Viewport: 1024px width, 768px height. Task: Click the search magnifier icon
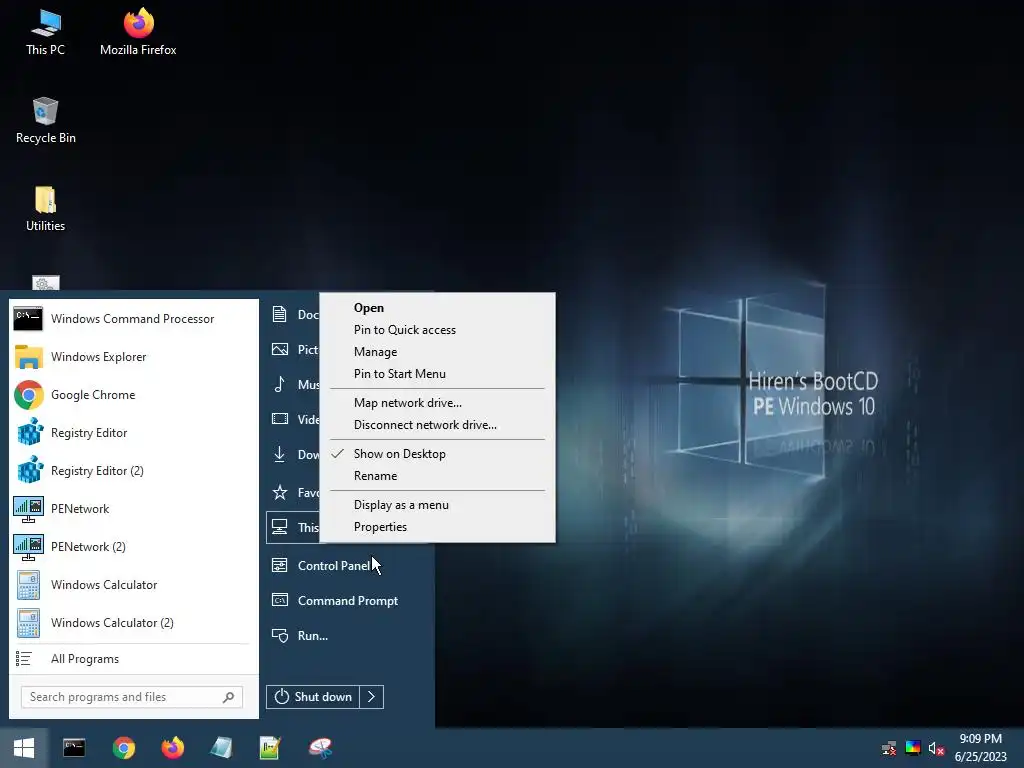tap(229, 697)
